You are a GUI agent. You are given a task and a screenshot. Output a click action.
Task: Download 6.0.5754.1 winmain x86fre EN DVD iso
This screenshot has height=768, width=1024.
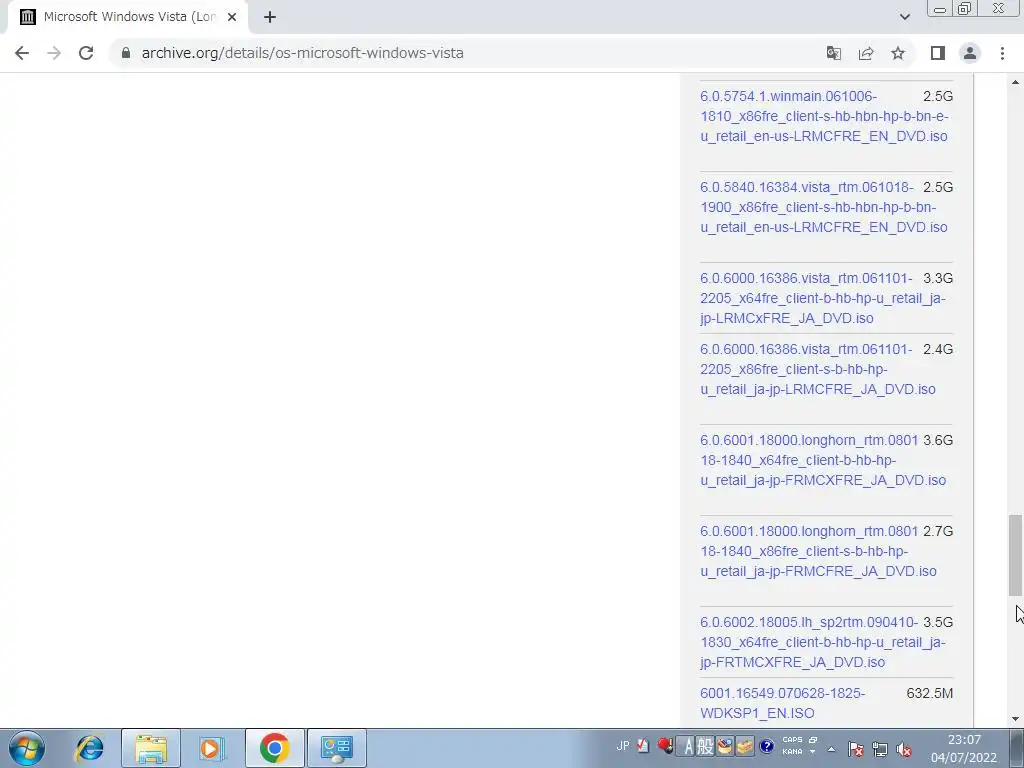(x=824, y=116)
